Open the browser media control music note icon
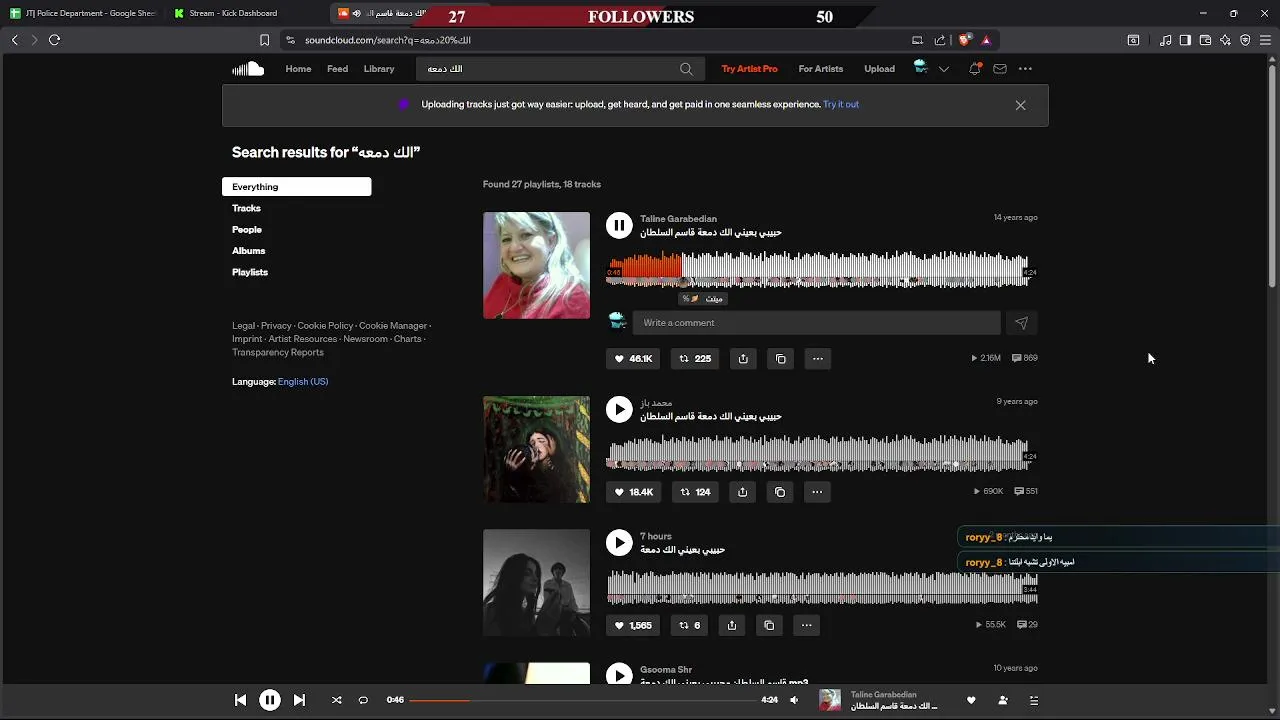The width and height of the screenshot is (1280, 720). (x=1165, y=40)
